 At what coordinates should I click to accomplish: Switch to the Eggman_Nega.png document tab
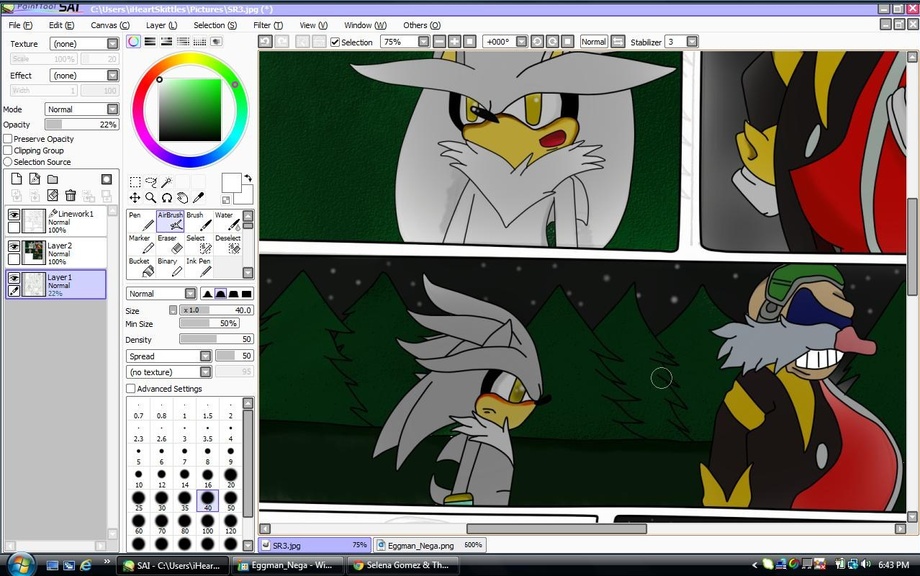(x=429, y=545)
